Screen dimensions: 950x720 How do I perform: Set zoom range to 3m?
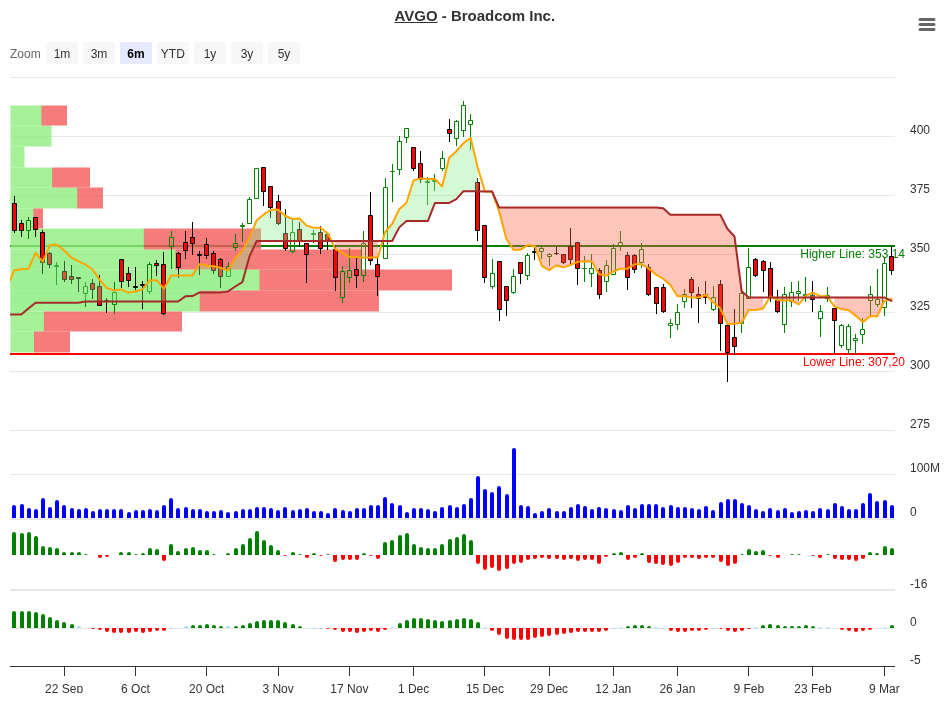click(99, 53)
